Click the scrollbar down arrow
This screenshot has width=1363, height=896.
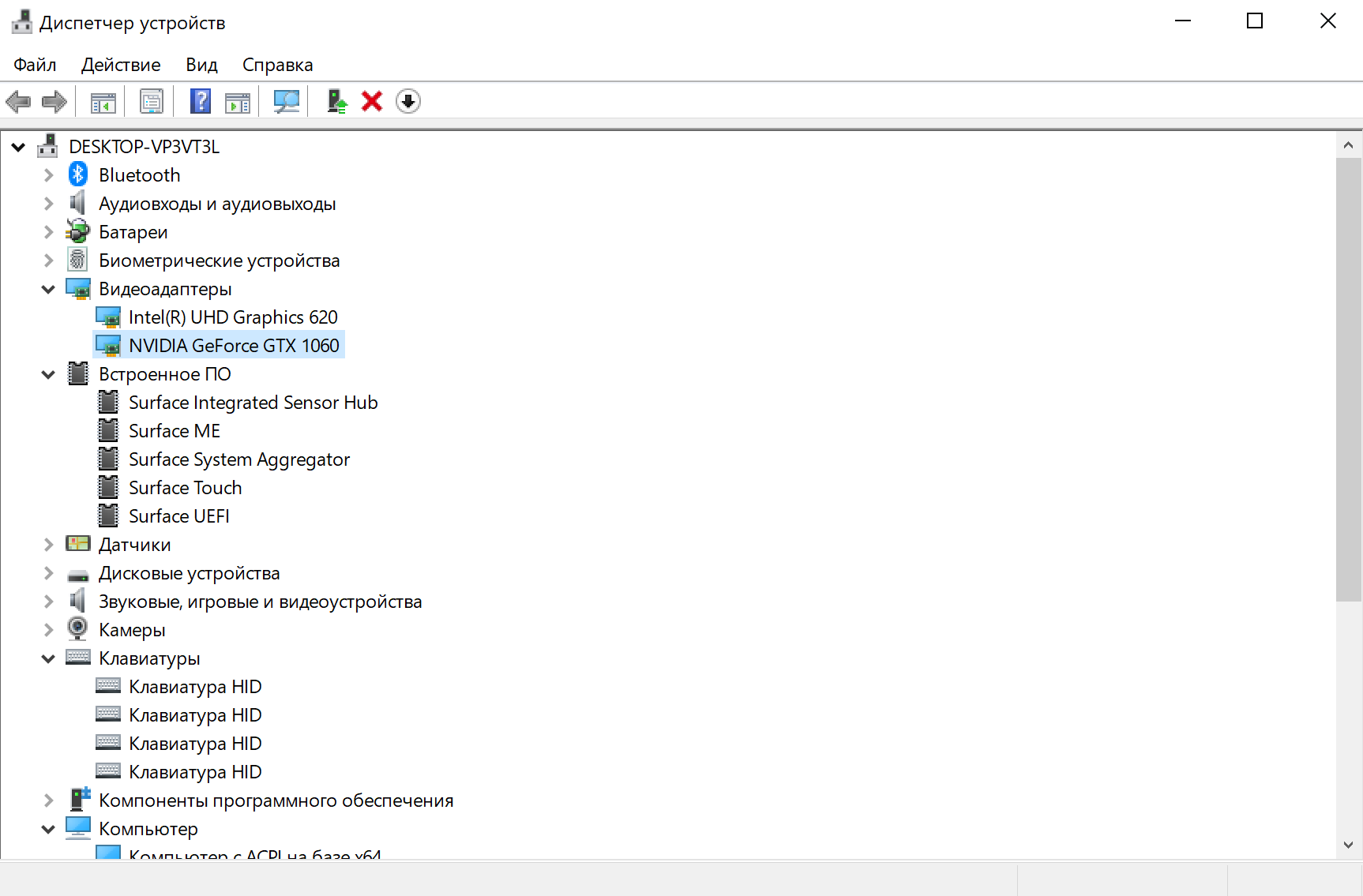[1348, 845]
